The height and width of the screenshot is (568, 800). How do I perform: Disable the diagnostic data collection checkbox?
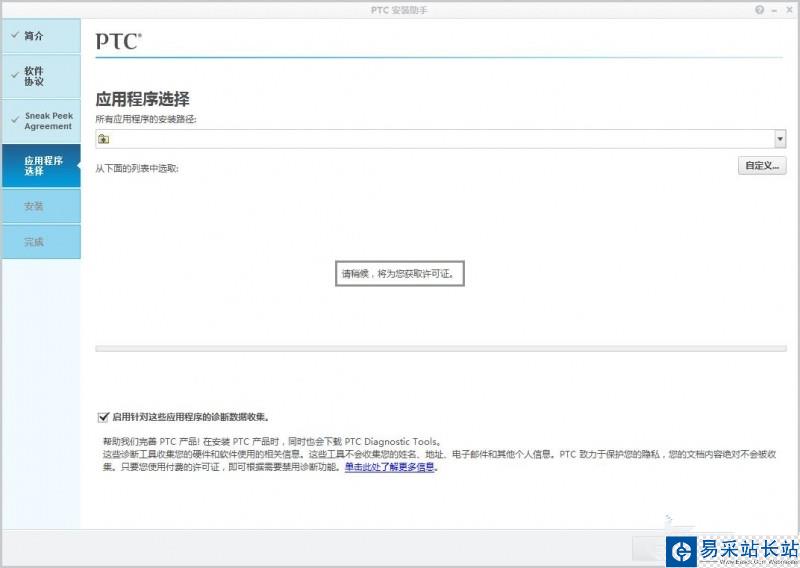point(103,417)
